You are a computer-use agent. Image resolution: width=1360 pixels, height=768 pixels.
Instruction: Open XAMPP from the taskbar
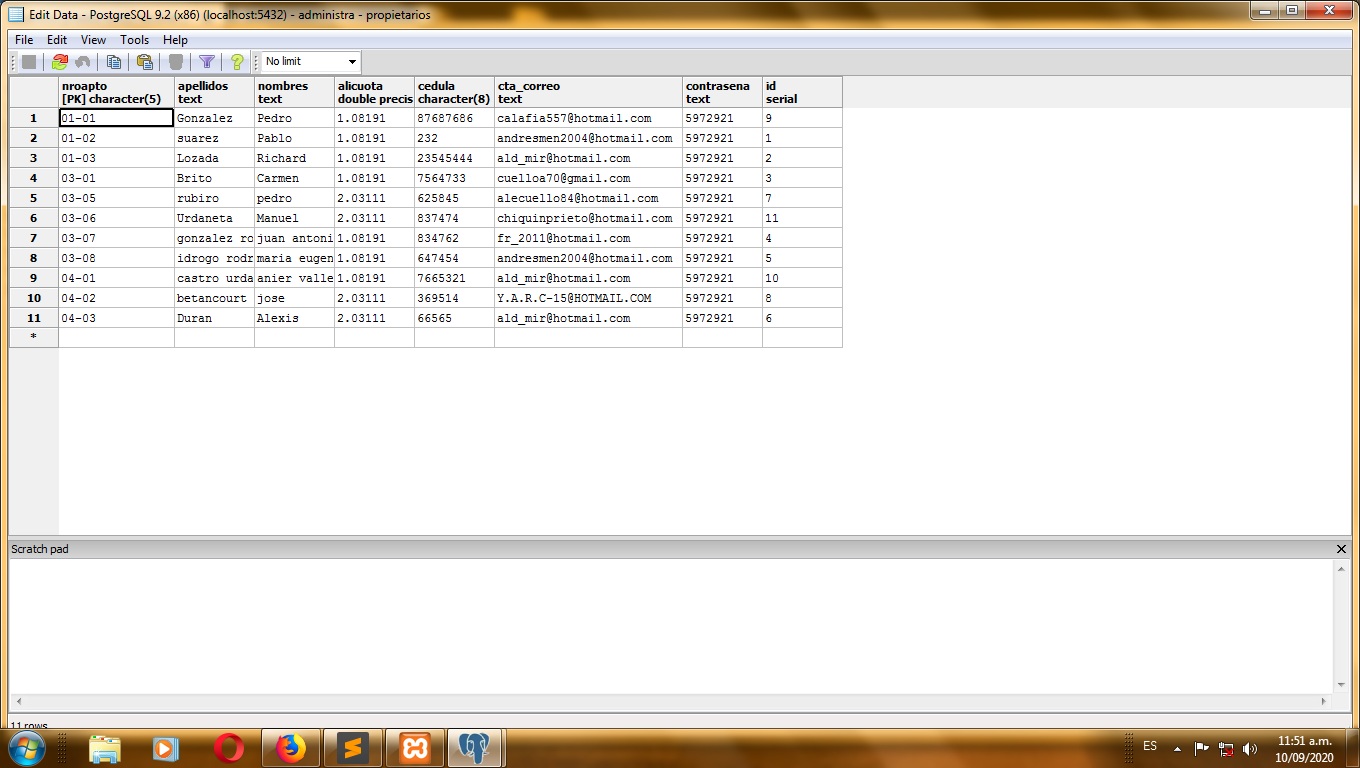pyautogui.click(x=415, y=748)
